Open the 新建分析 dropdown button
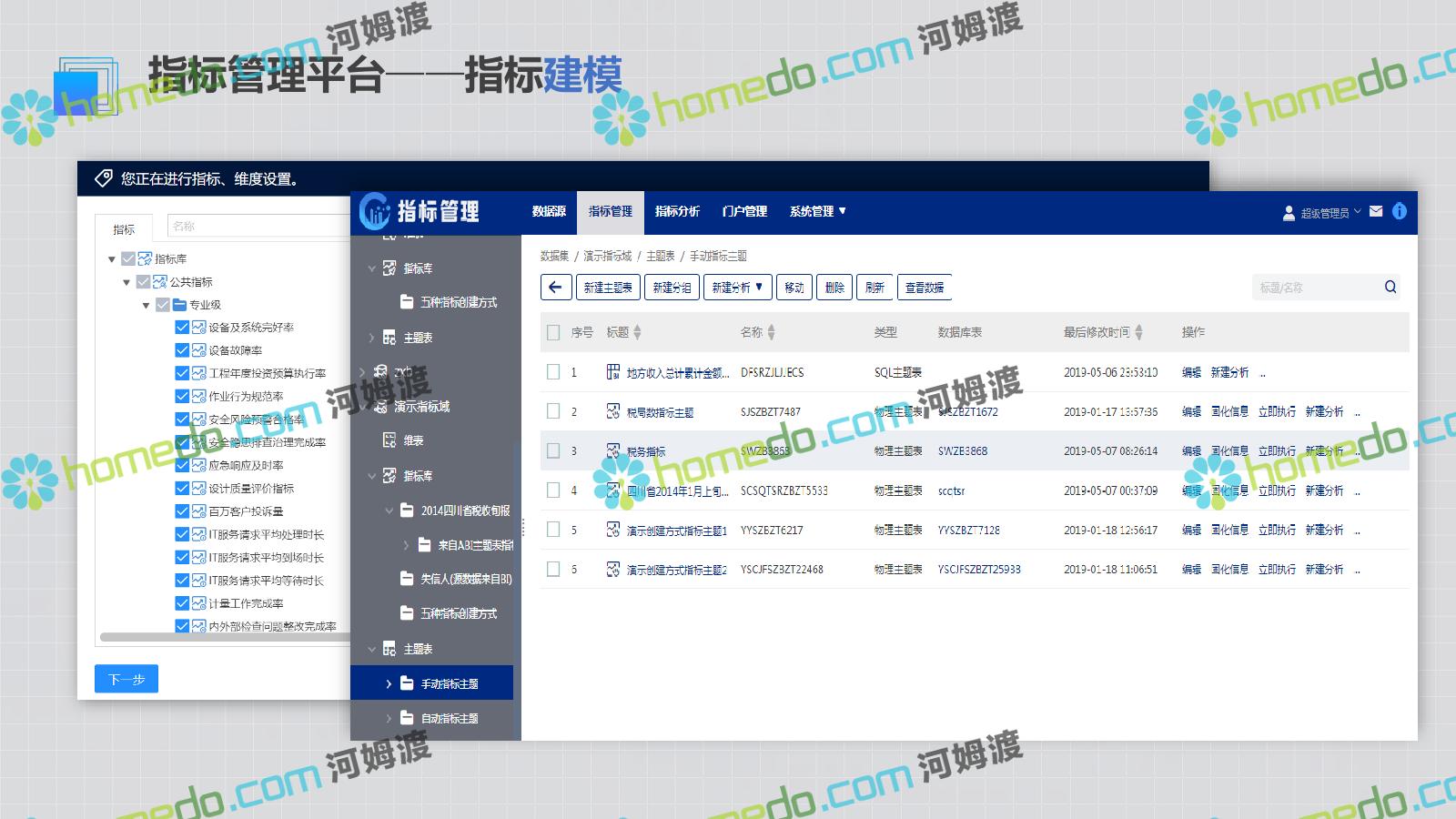Screen dimensions: 1456x819 pyautogui.click(x=737, y=287)
